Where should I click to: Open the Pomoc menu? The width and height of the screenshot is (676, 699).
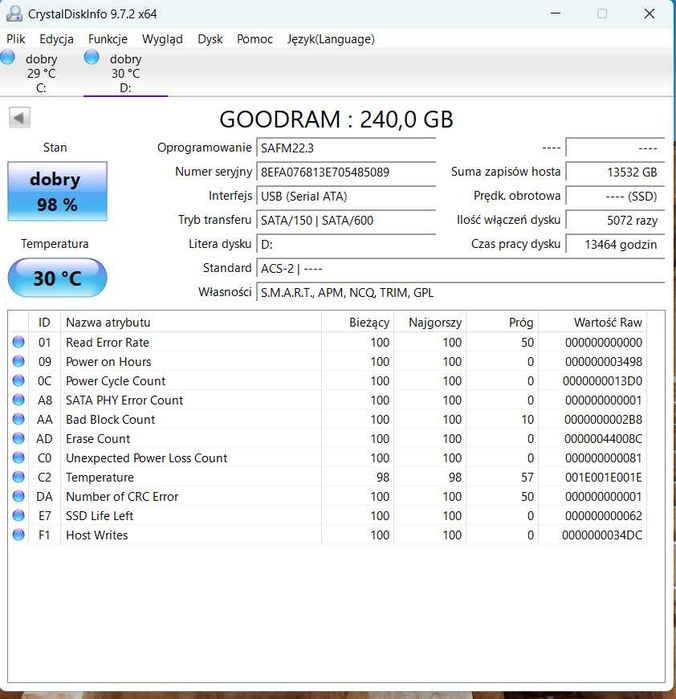(x=255, y=39)
